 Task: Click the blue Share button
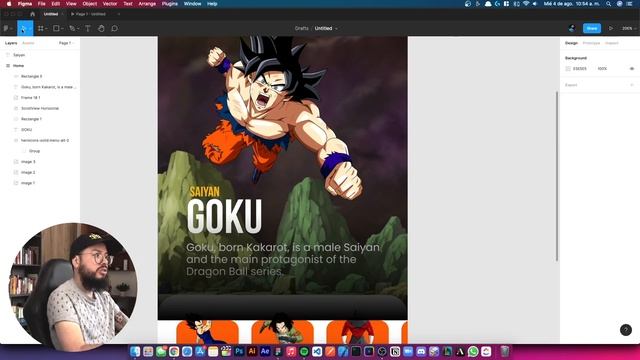pyautogui.click(x=592, y=28)
